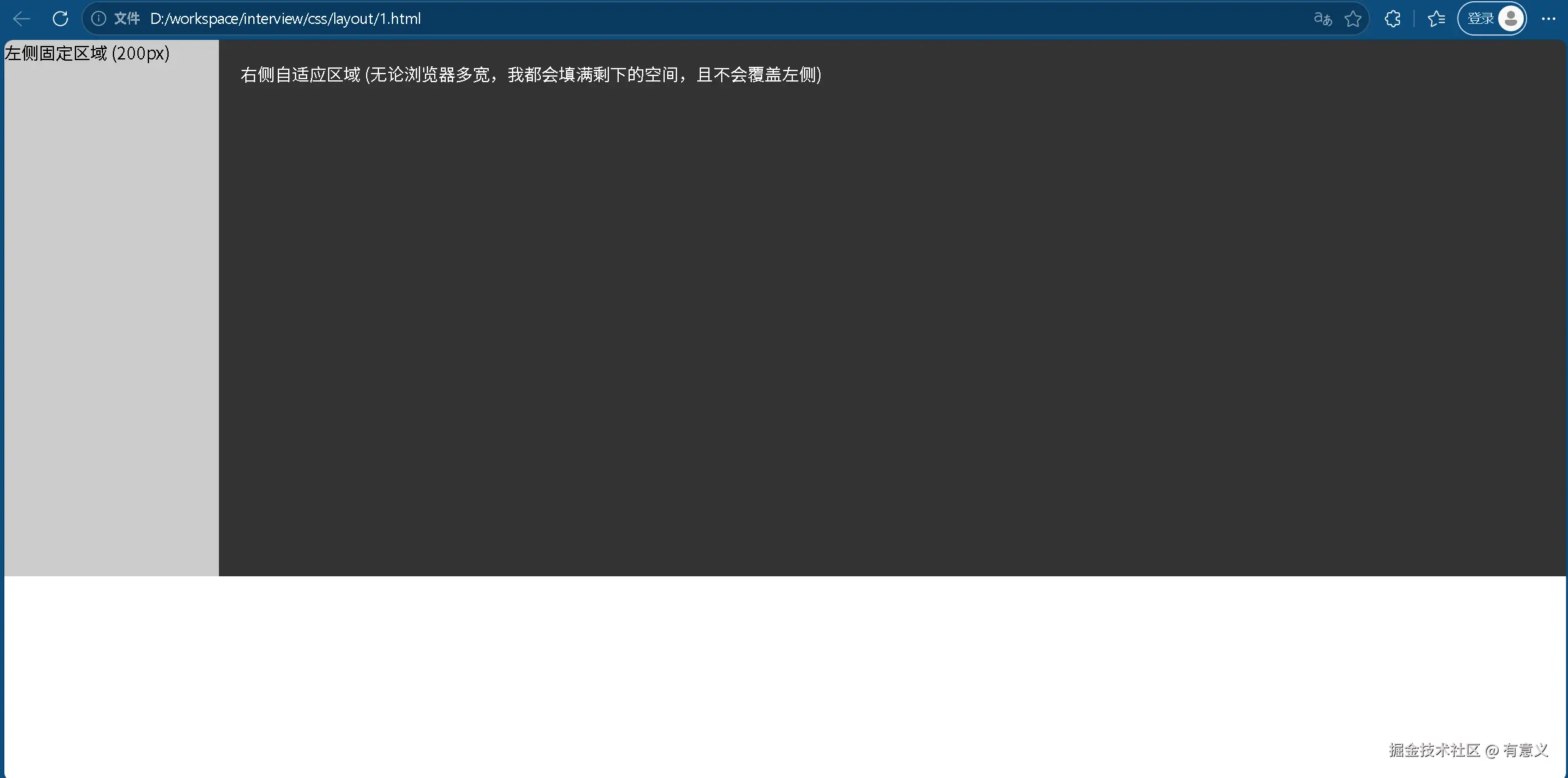Click the translate page icon
Image resolution: width=1568 pixels, height=778 pixels.
coord(1323,19)
